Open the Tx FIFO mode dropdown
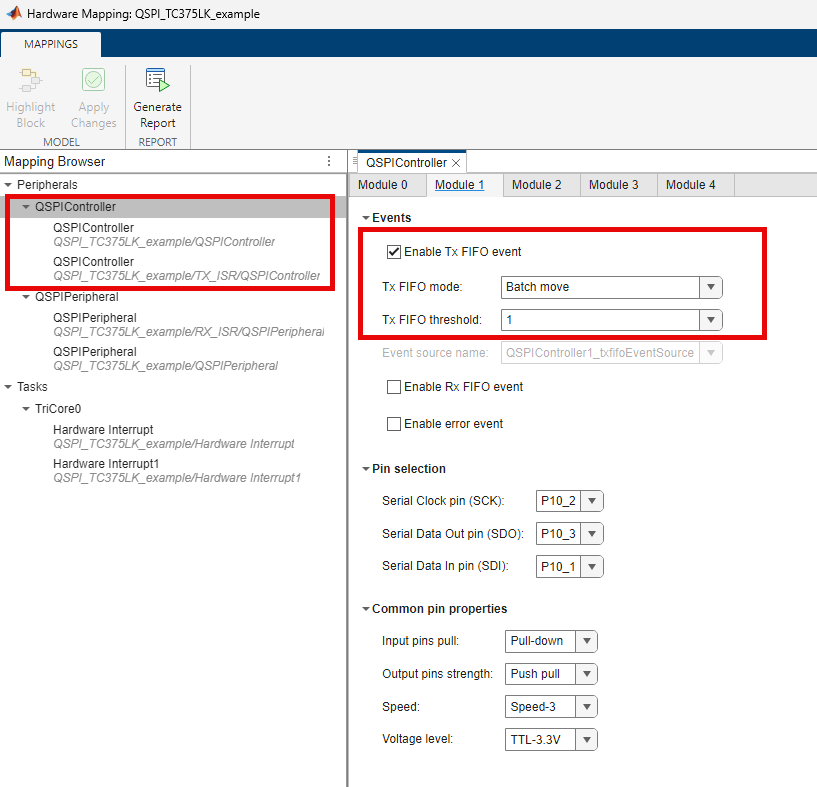 click(x=711, y=287)
